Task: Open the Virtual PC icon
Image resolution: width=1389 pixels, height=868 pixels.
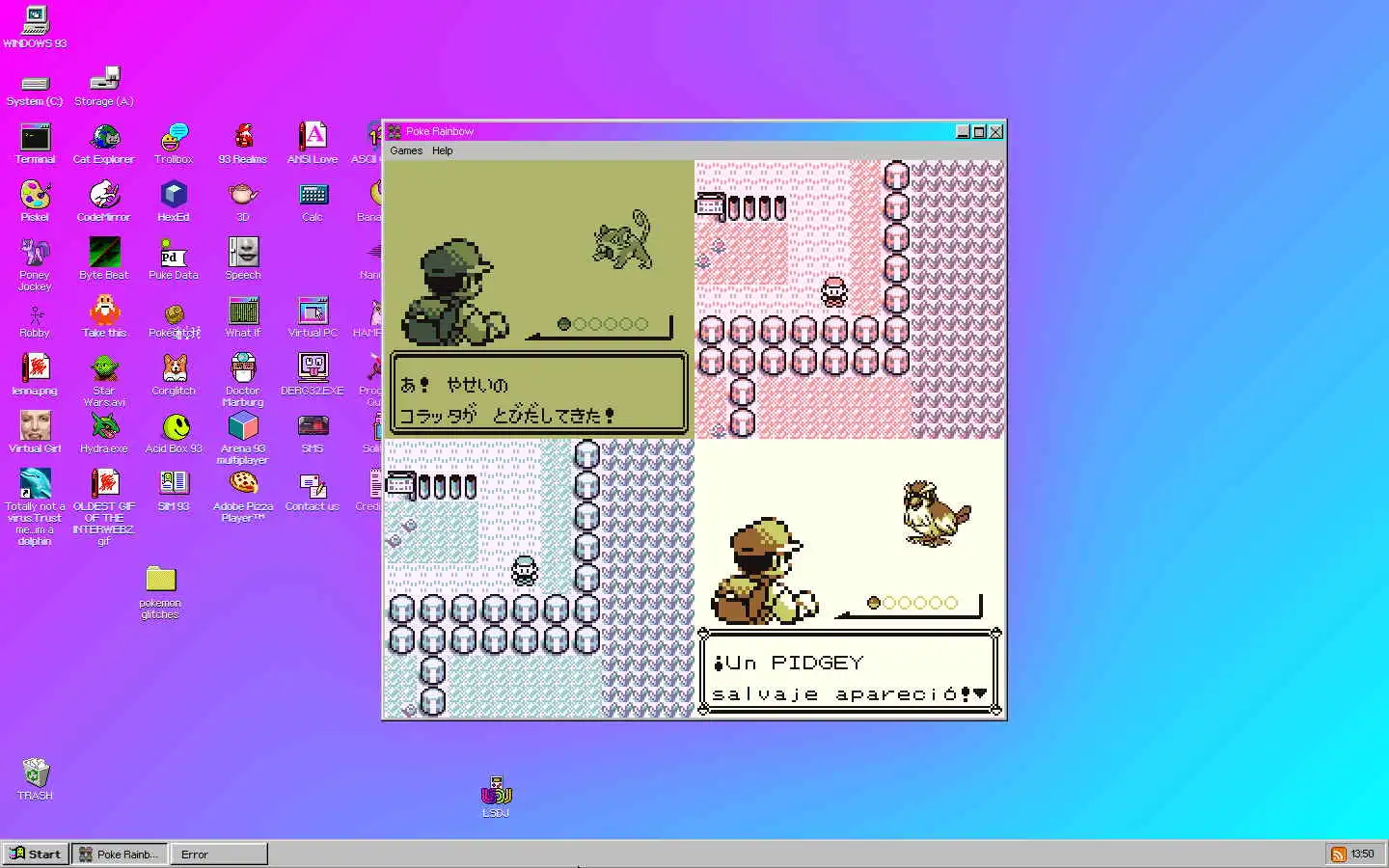Action: point(313,318)
